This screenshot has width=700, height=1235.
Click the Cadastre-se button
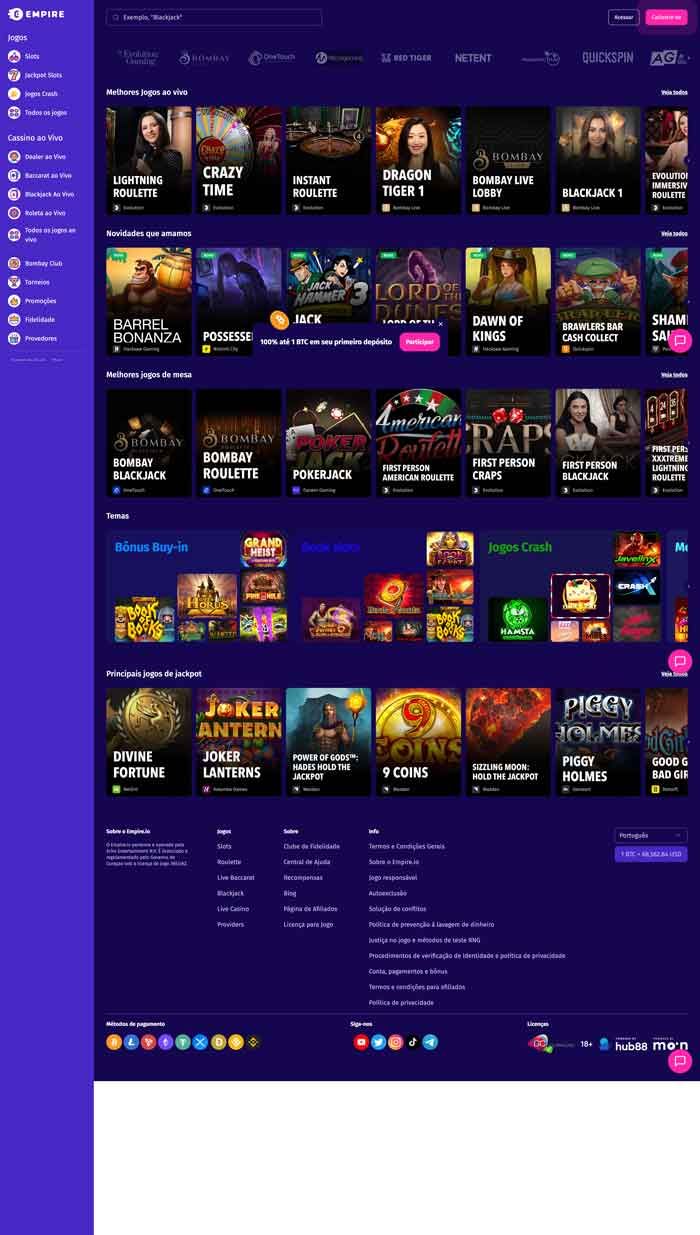[x=666, y=17]
